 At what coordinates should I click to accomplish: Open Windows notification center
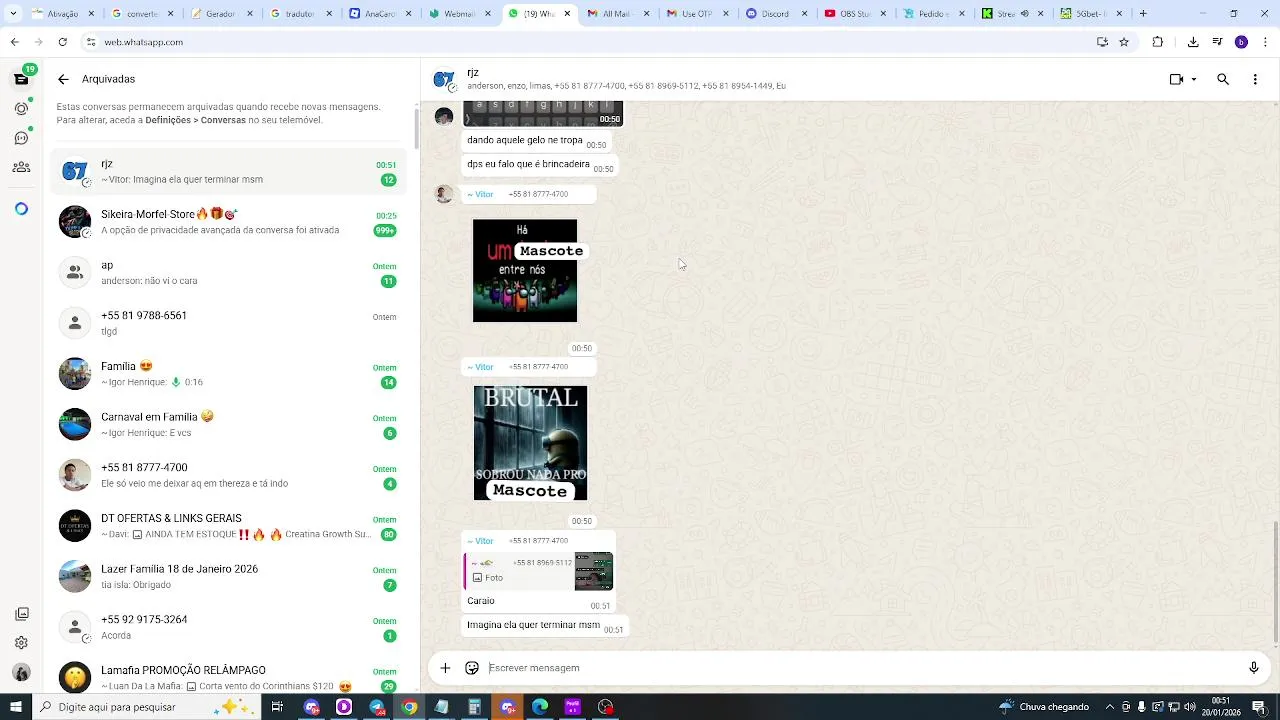1258,707
